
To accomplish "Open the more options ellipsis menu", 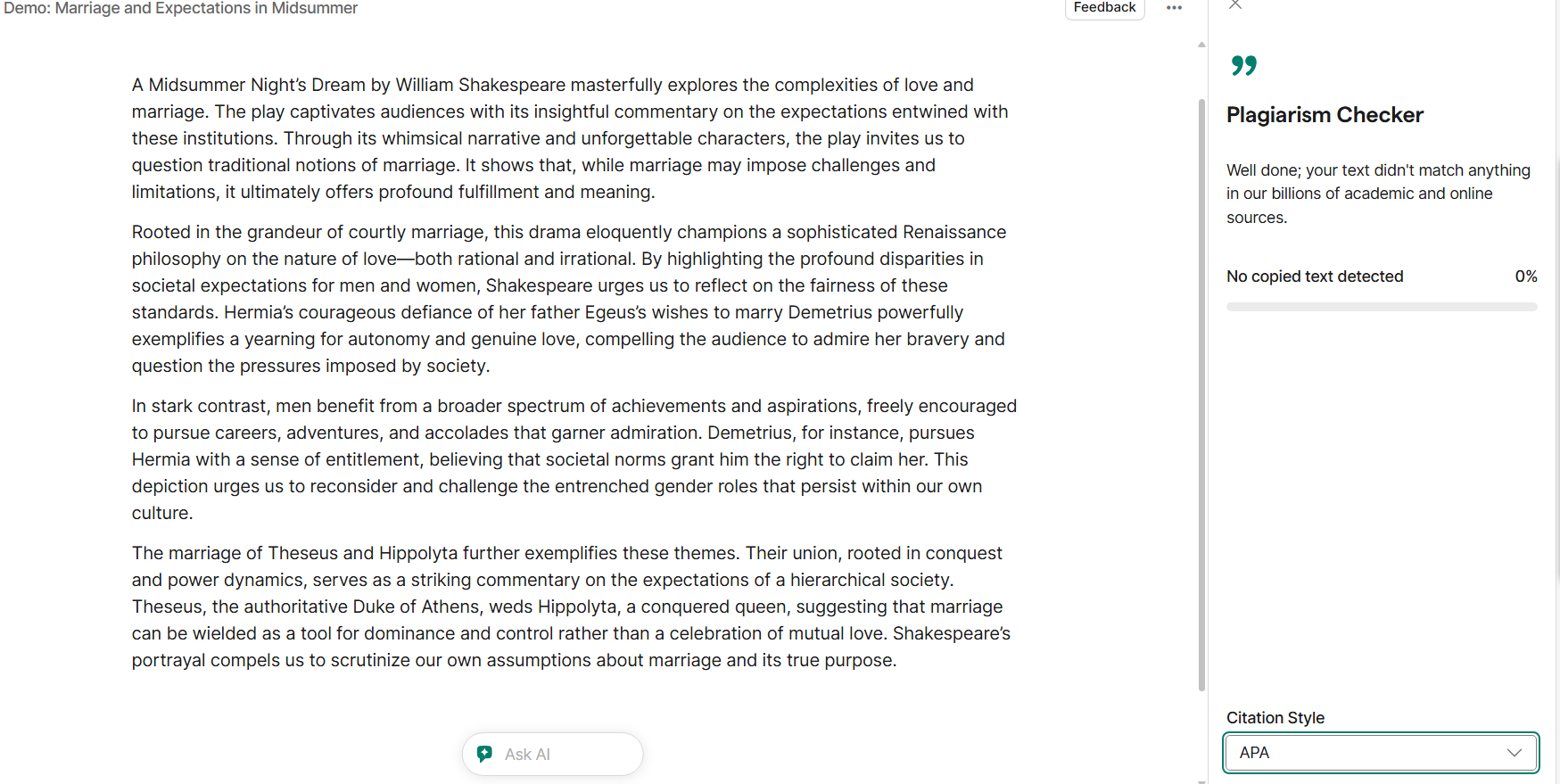I will pos(1174,8).
